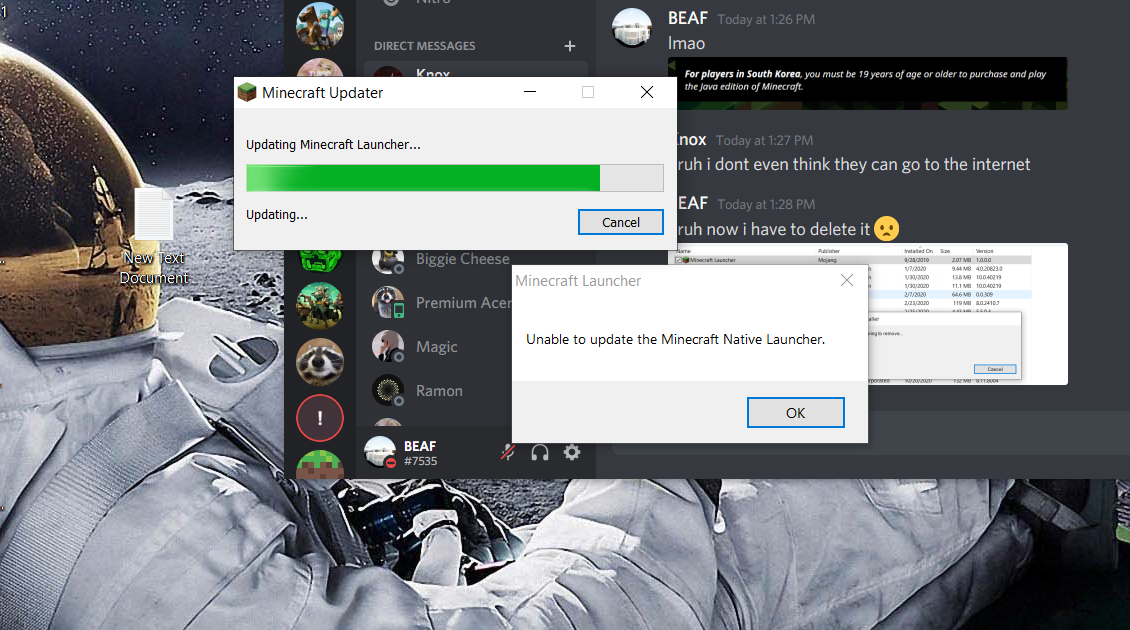
Task: Click BEAF's avatar beside the lmao message
Action: 632,28
